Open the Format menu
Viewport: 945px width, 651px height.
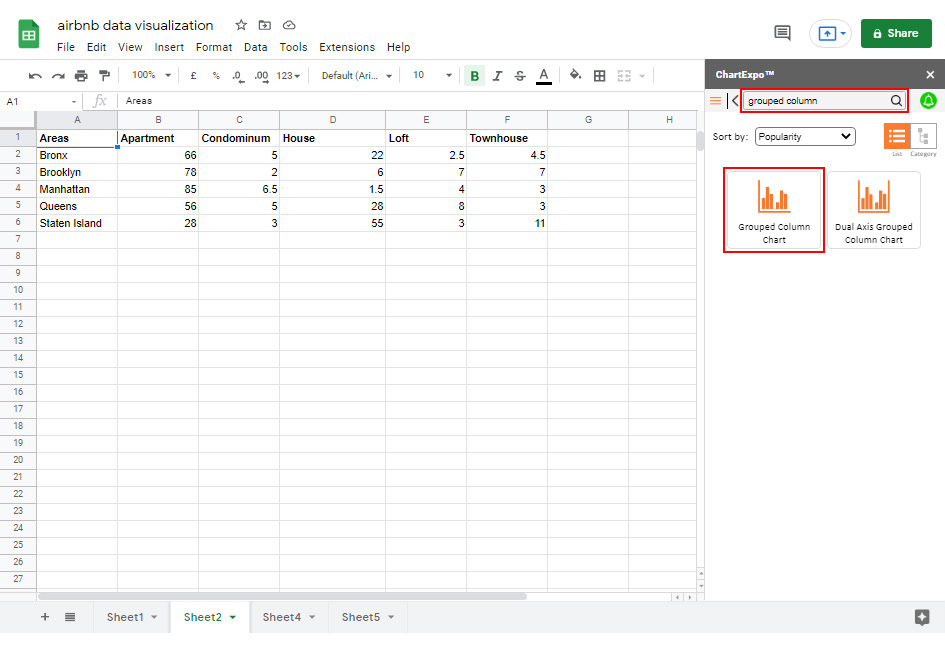(x=214, y=47)
